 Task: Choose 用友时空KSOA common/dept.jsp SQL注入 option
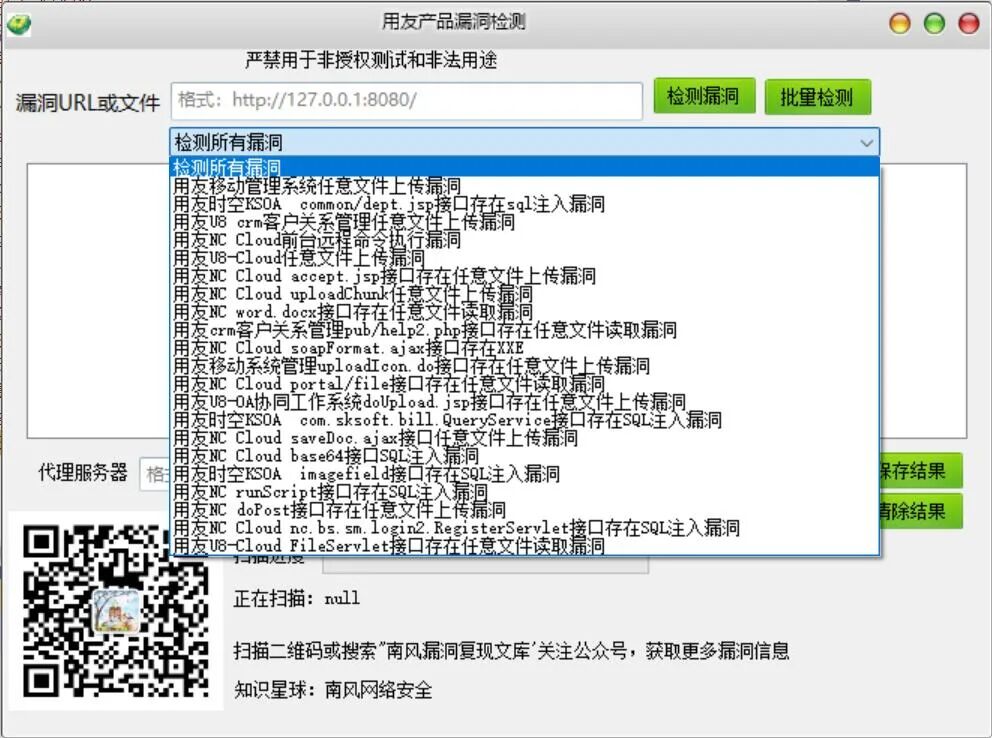pyautogui.click(x=524, y=204)
